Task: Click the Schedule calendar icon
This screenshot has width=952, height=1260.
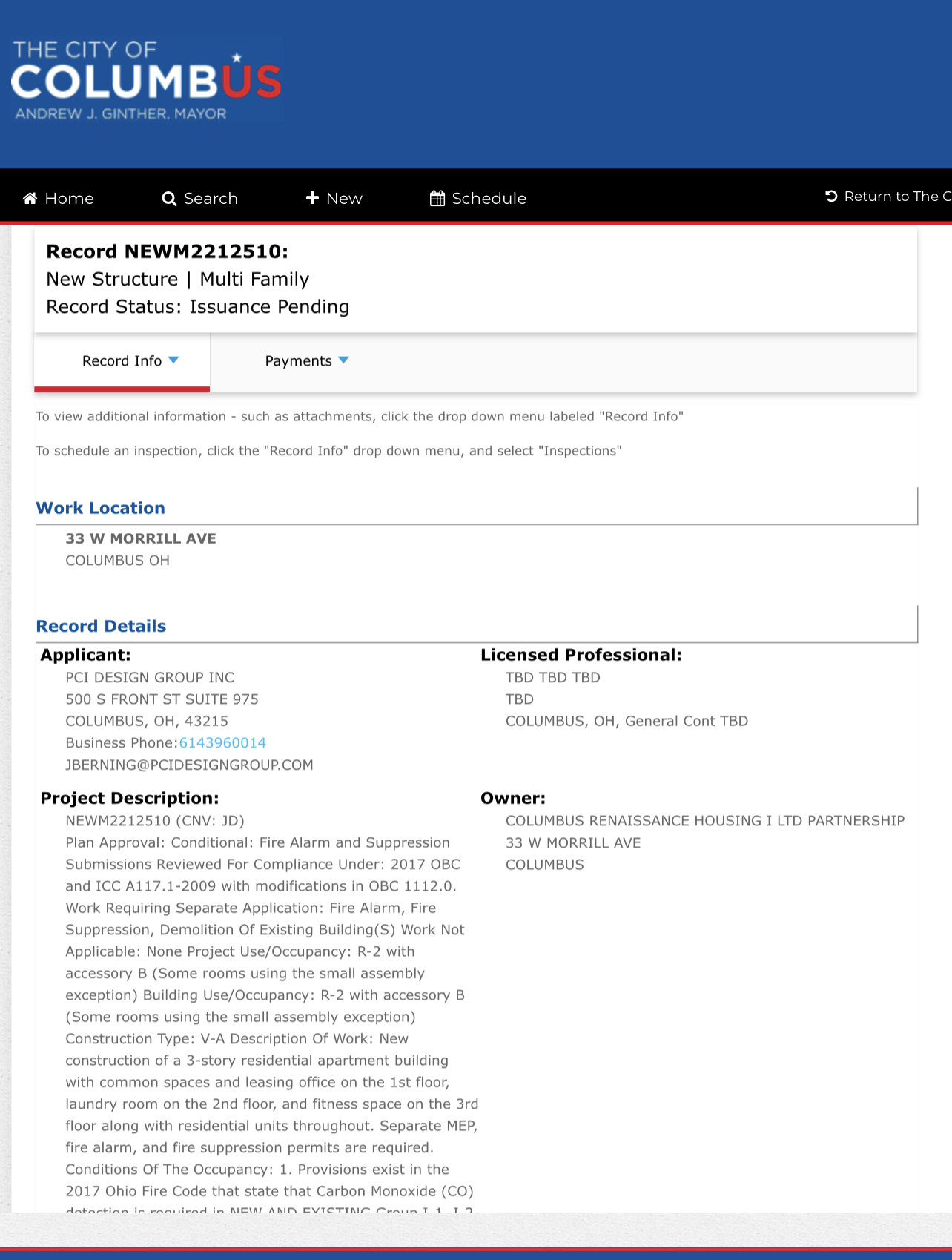Action: tap(437, 198)
